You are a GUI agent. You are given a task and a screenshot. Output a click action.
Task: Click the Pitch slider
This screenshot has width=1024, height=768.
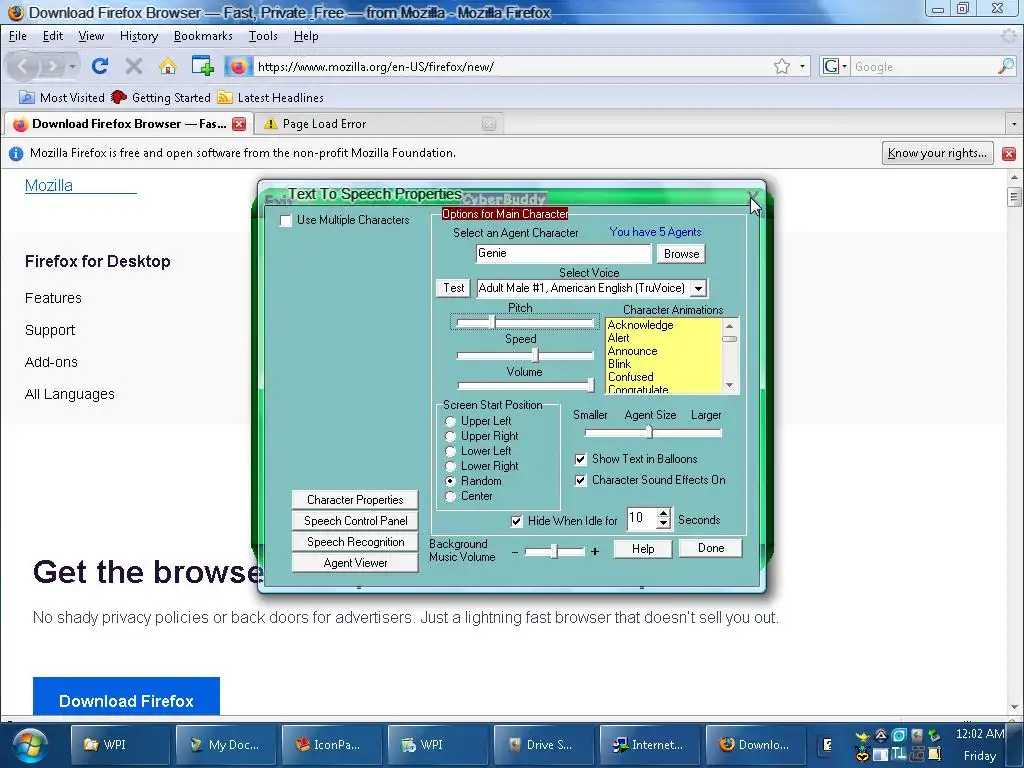[525, 323]
